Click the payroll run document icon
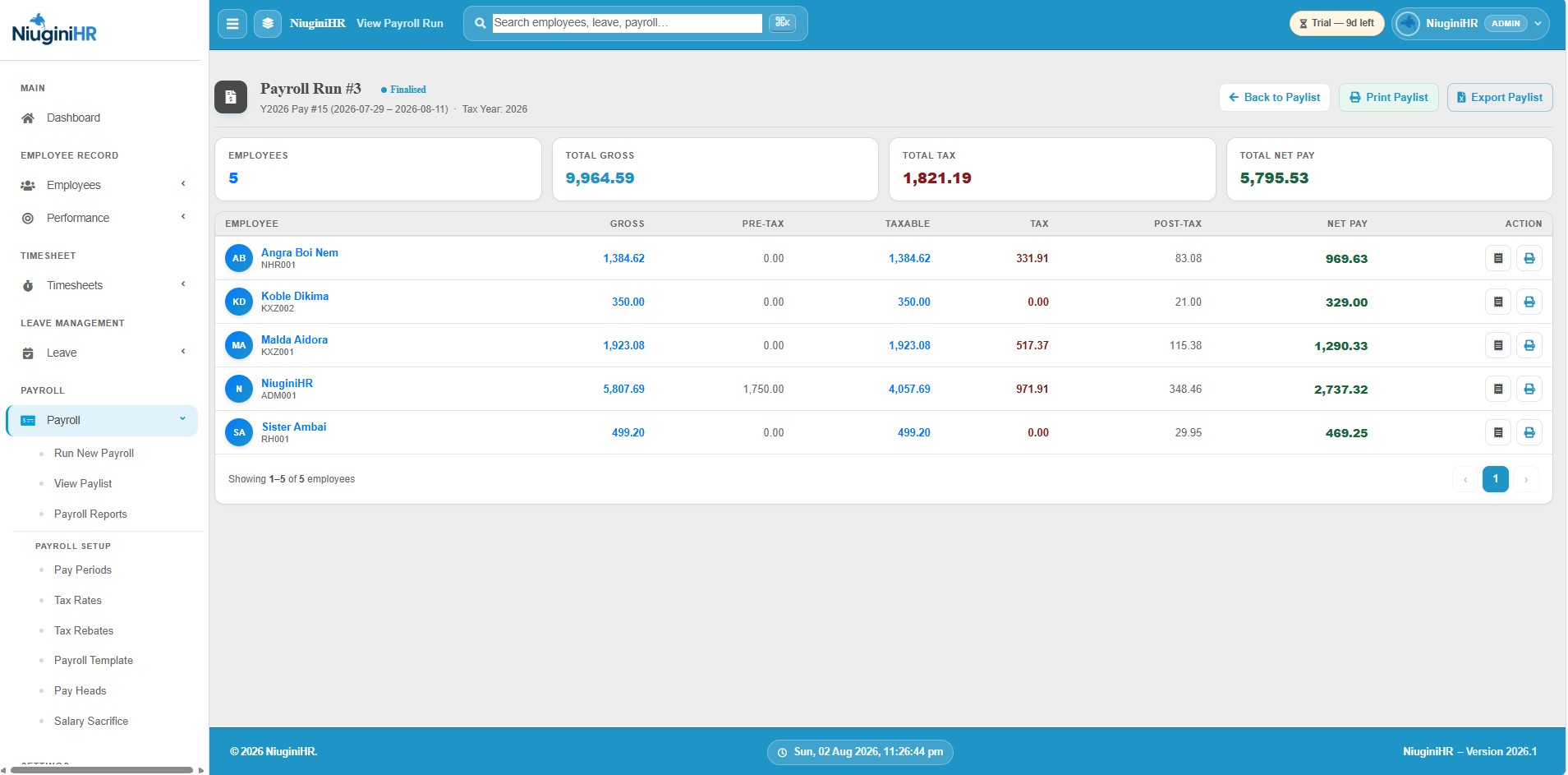The image size is (1568, 775). (231, 97)
